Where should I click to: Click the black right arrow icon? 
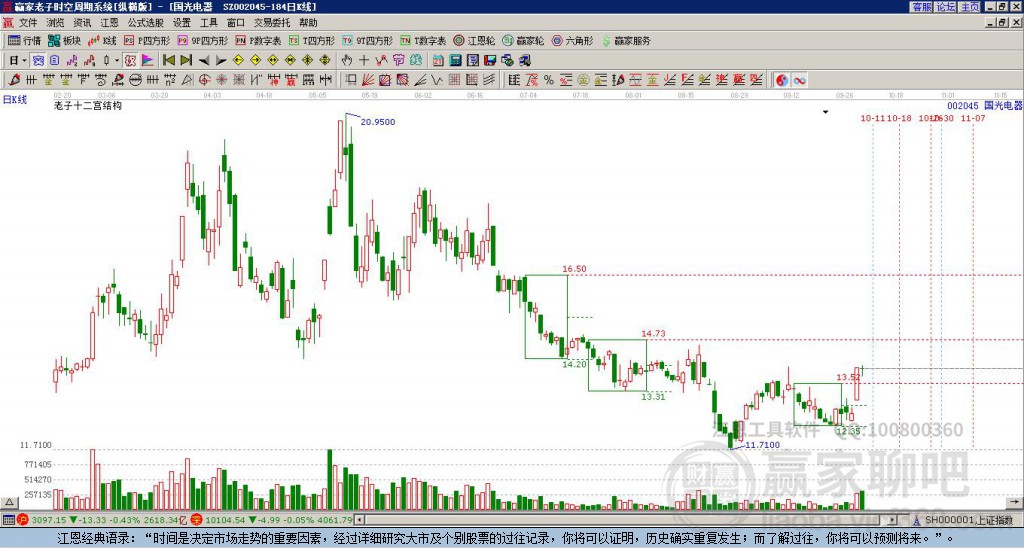tap(221, 61)
